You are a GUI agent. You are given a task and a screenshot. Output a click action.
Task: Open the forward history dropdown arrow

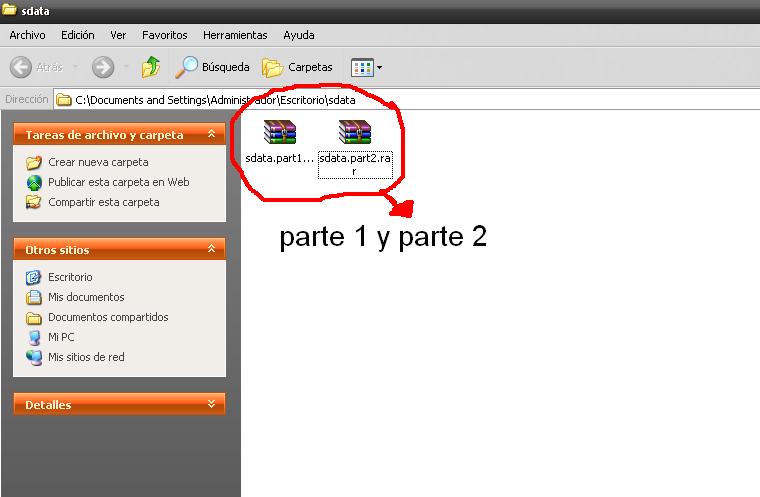(126, 67)
